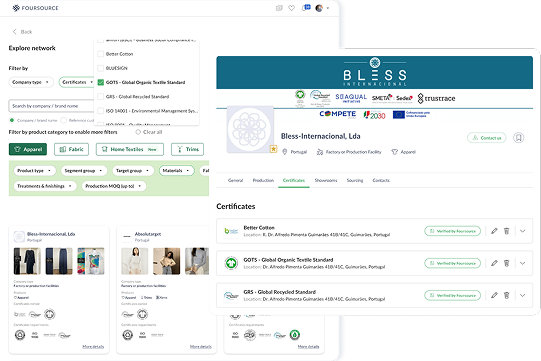Check the Better Cotton filter option
541x361 pixels.
point(101,54)
